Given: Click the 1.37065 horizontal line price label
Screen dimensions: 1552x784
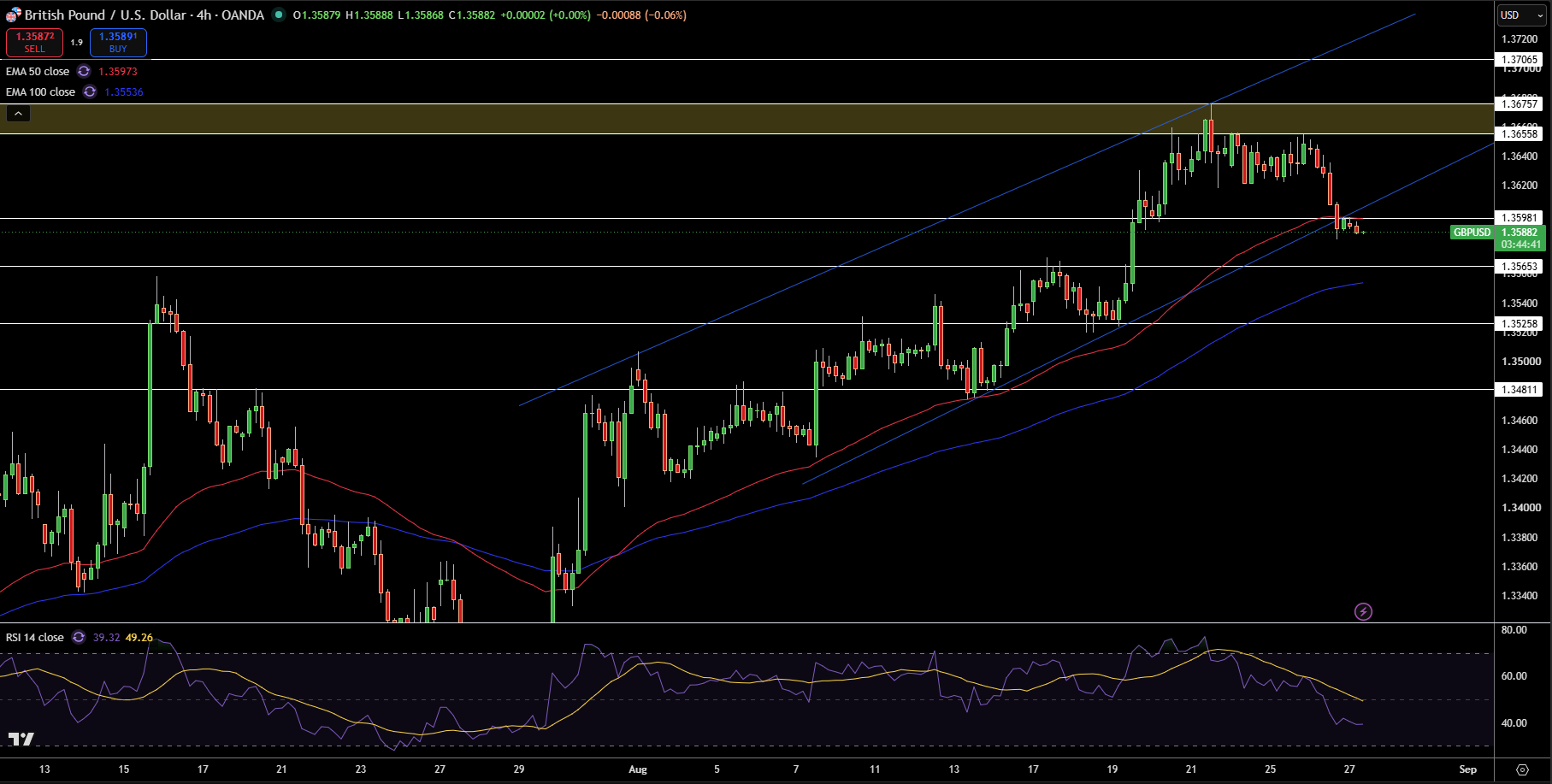Looking at the screenshot, I should [x=1520, y=60].
